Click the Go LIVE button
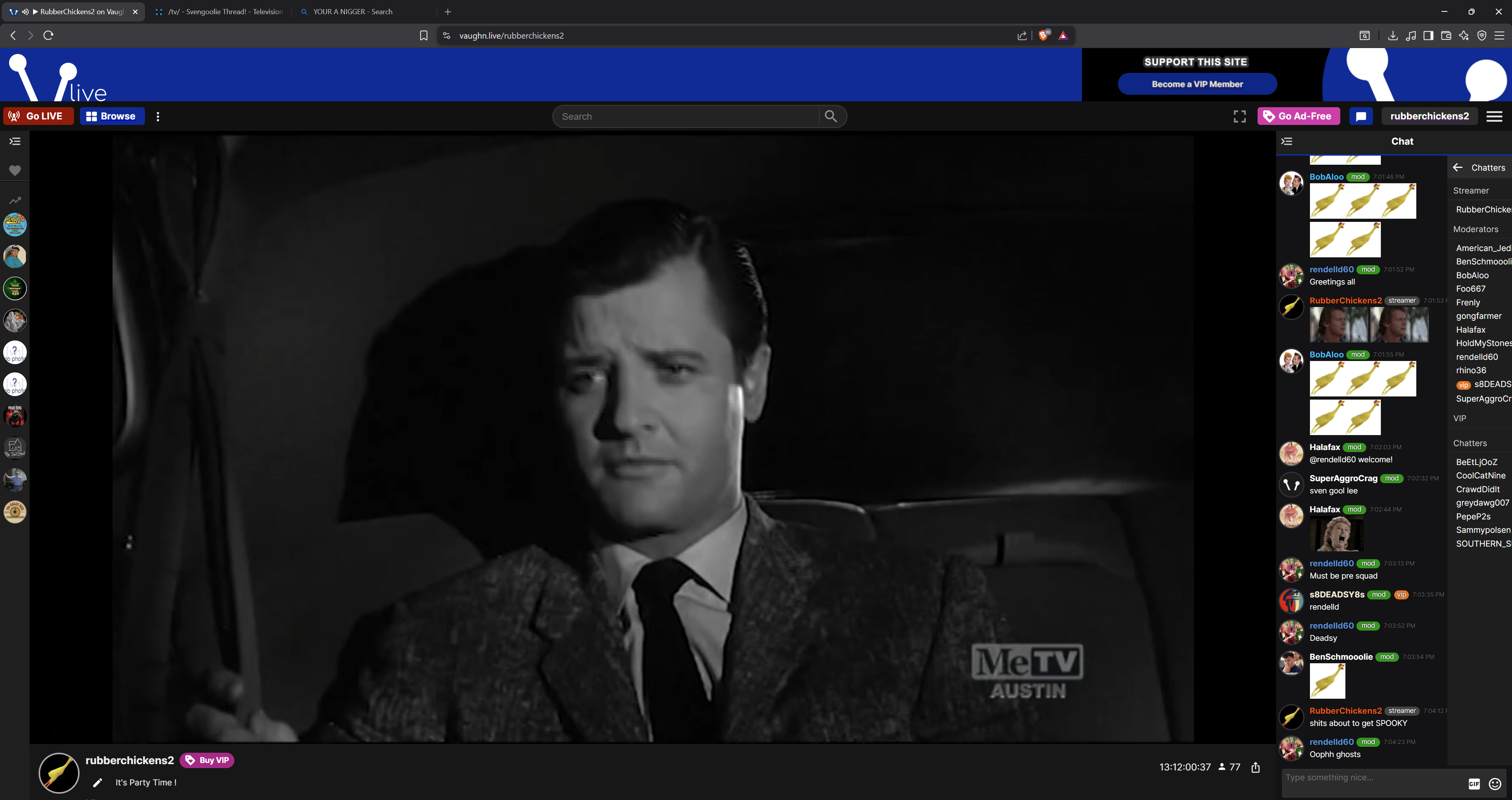The height and width of the screenshot is (800, 1512). click(38, 116)
